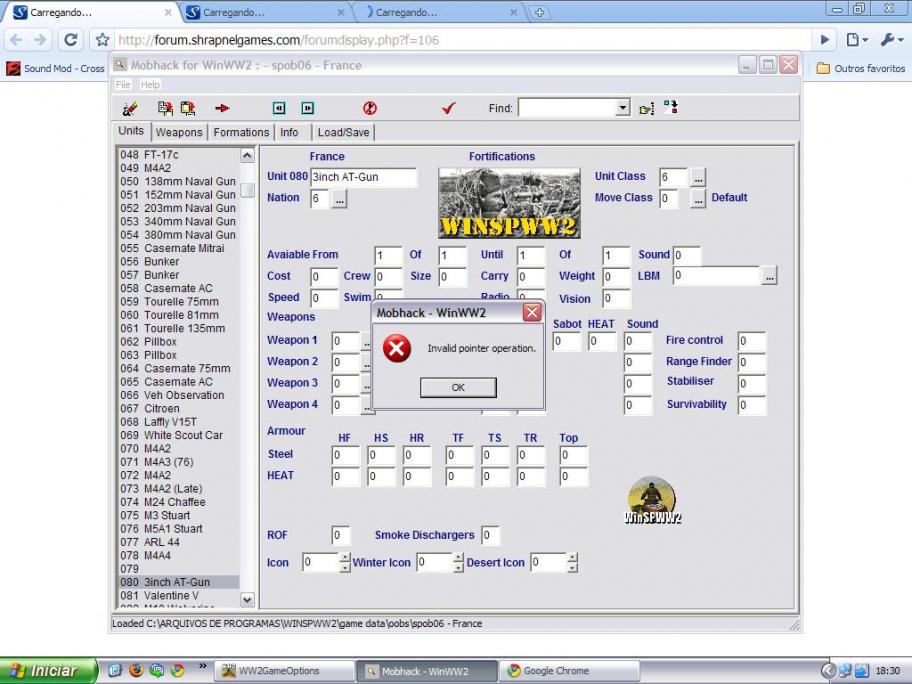Select 077 ARL 44 in unit list
Image resolution: width=912 pixels, height=684 pixels.
163,542
